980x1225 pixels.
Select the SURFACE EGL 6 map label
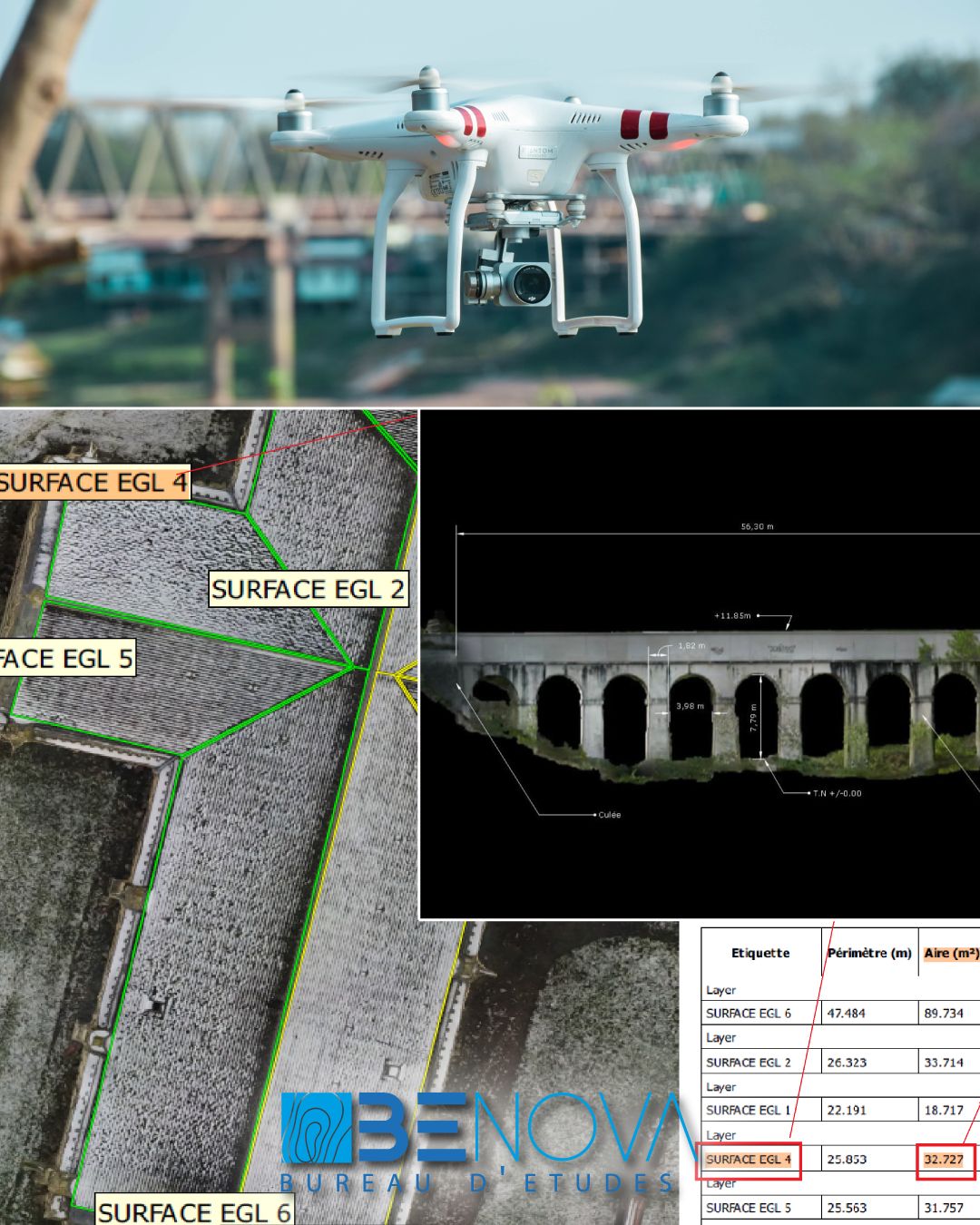click(194, 1211)
